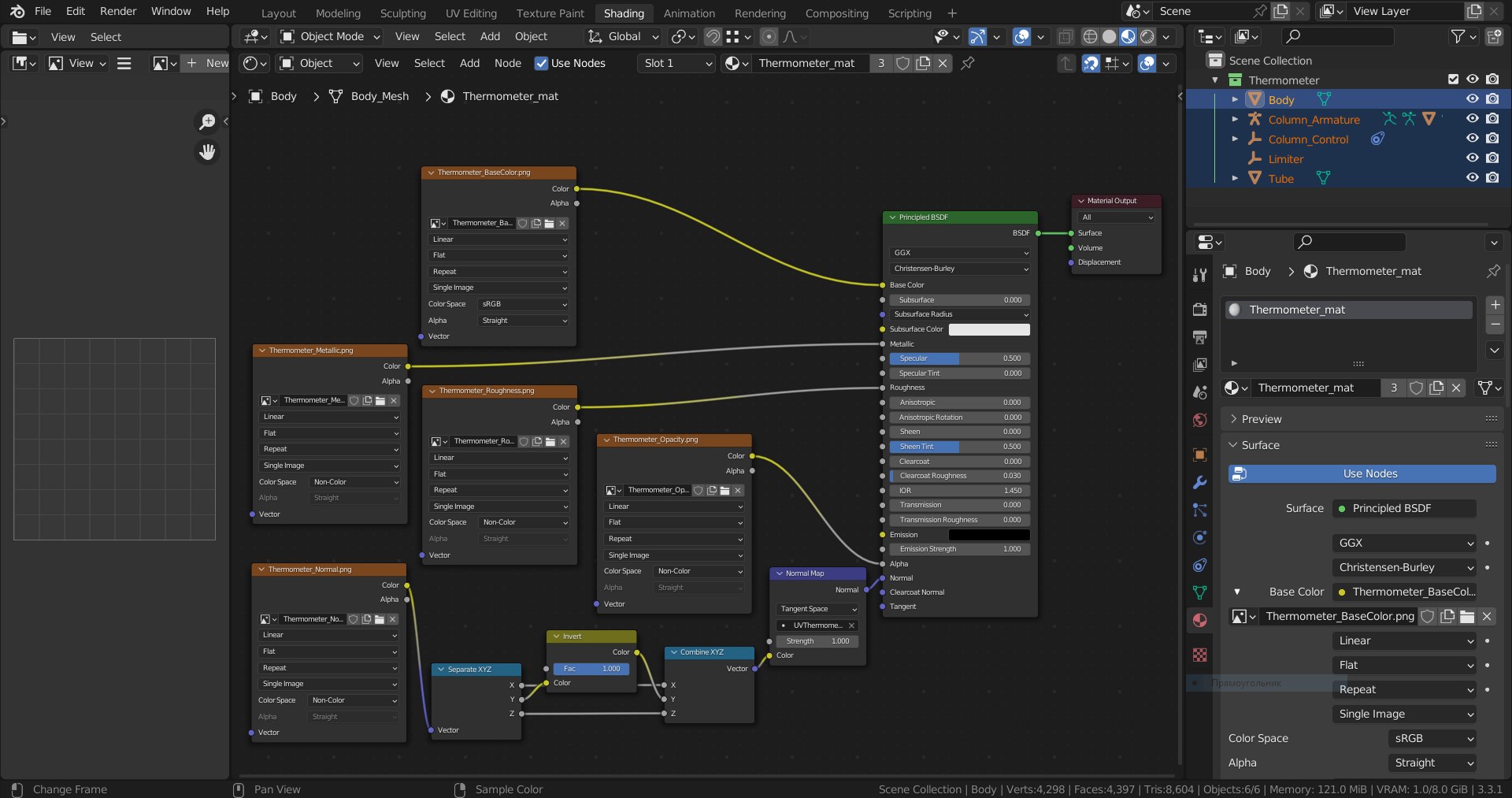Create a New image in image editor
The width and height of the screenshot is (1512, 798).
[x=206, y=63]
